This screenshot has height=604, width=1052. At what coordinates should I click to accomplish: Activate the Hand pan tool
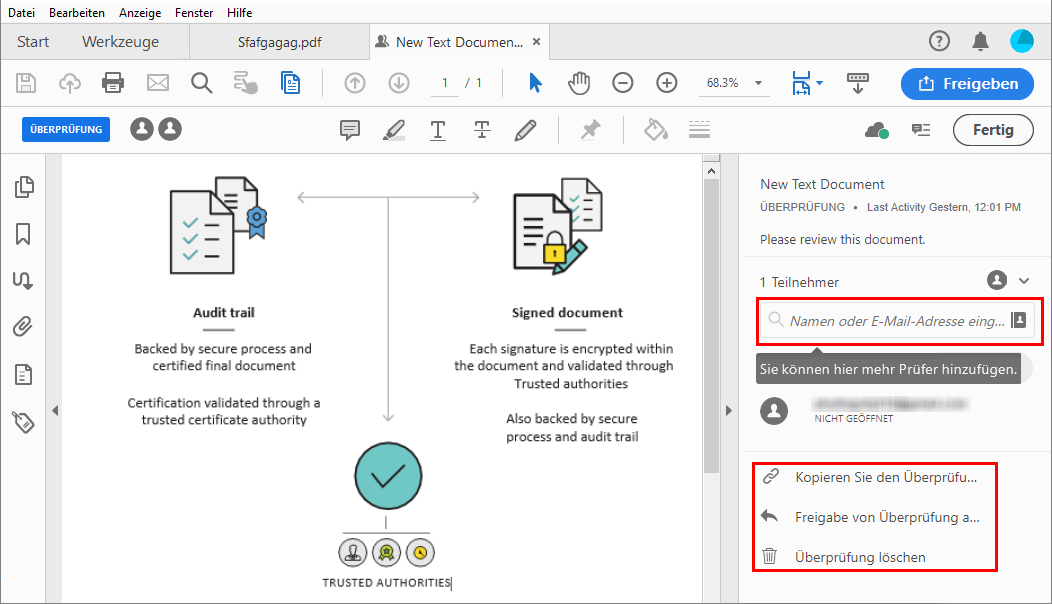(579, 83)
